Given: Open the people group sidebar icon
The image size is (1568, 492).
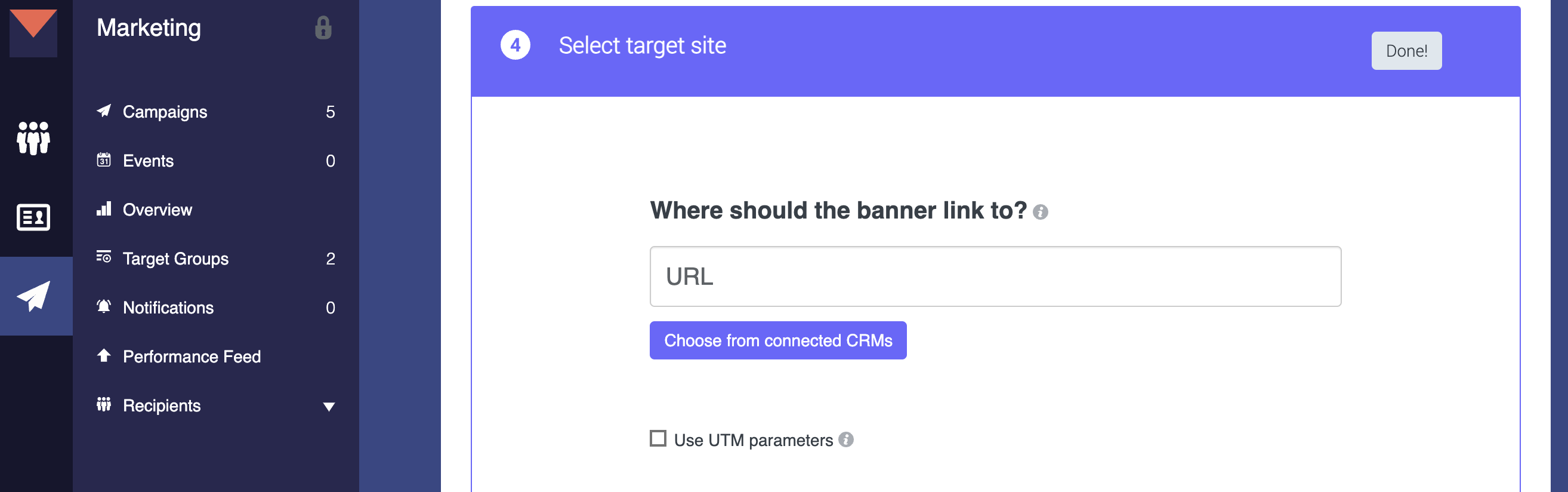Looking at the screenshot, I should (x=33, y=137).
